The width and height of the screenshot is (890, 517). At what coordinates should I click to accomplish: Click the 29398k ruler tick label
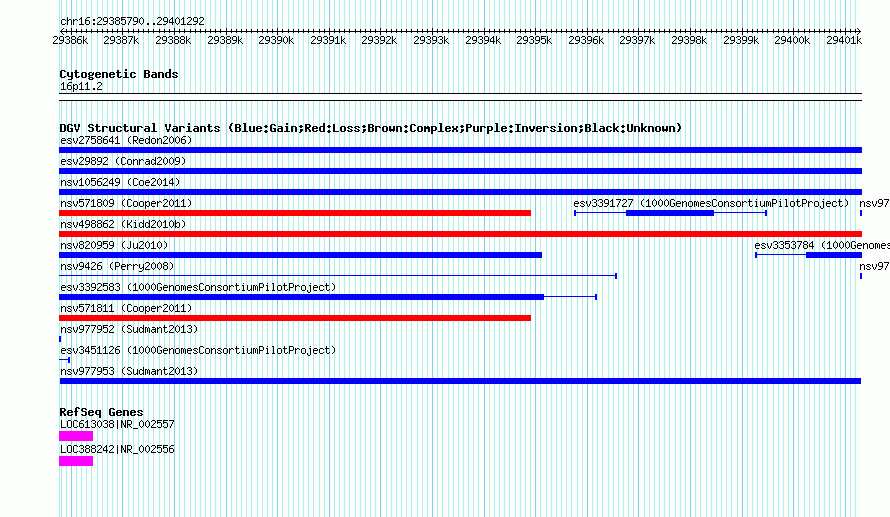pyautogui.click(x=689, y=40)
